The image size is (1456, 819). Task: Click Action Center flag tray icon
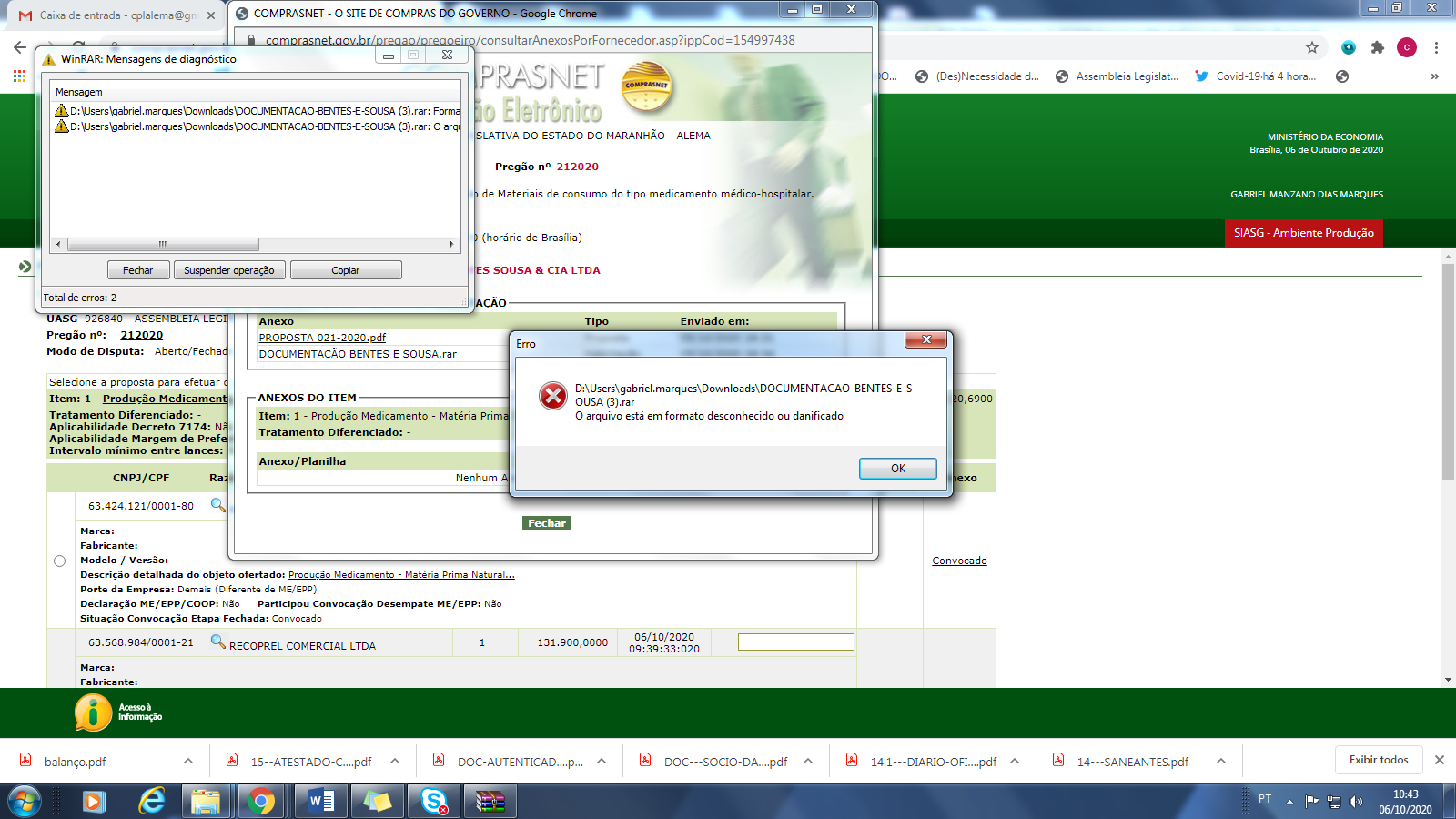click(1311, 802)
